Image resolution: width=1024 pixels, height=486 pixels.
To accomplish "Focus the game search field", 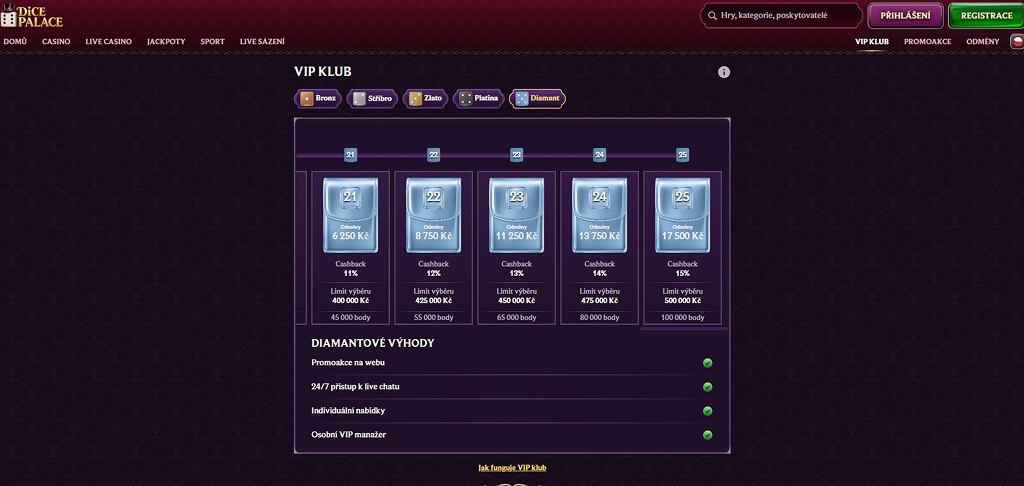I will (781, 15).
